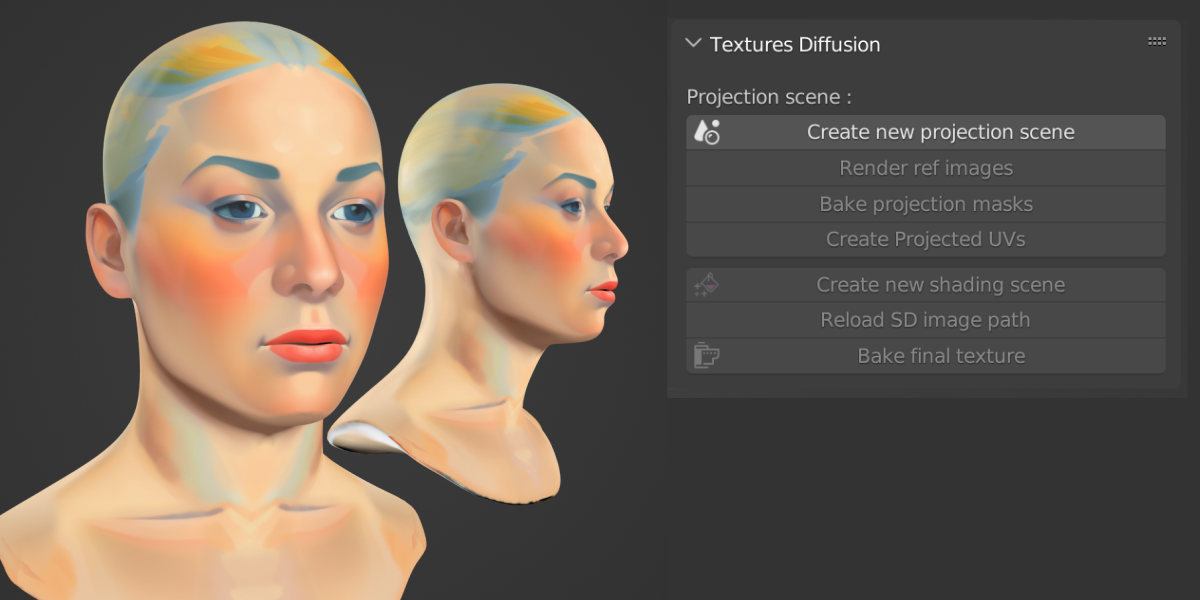Click the sparkle paint icon near Create new shading scene
Image resolution: width=1200 pixels, height=600 pixels.
point(707,284)
